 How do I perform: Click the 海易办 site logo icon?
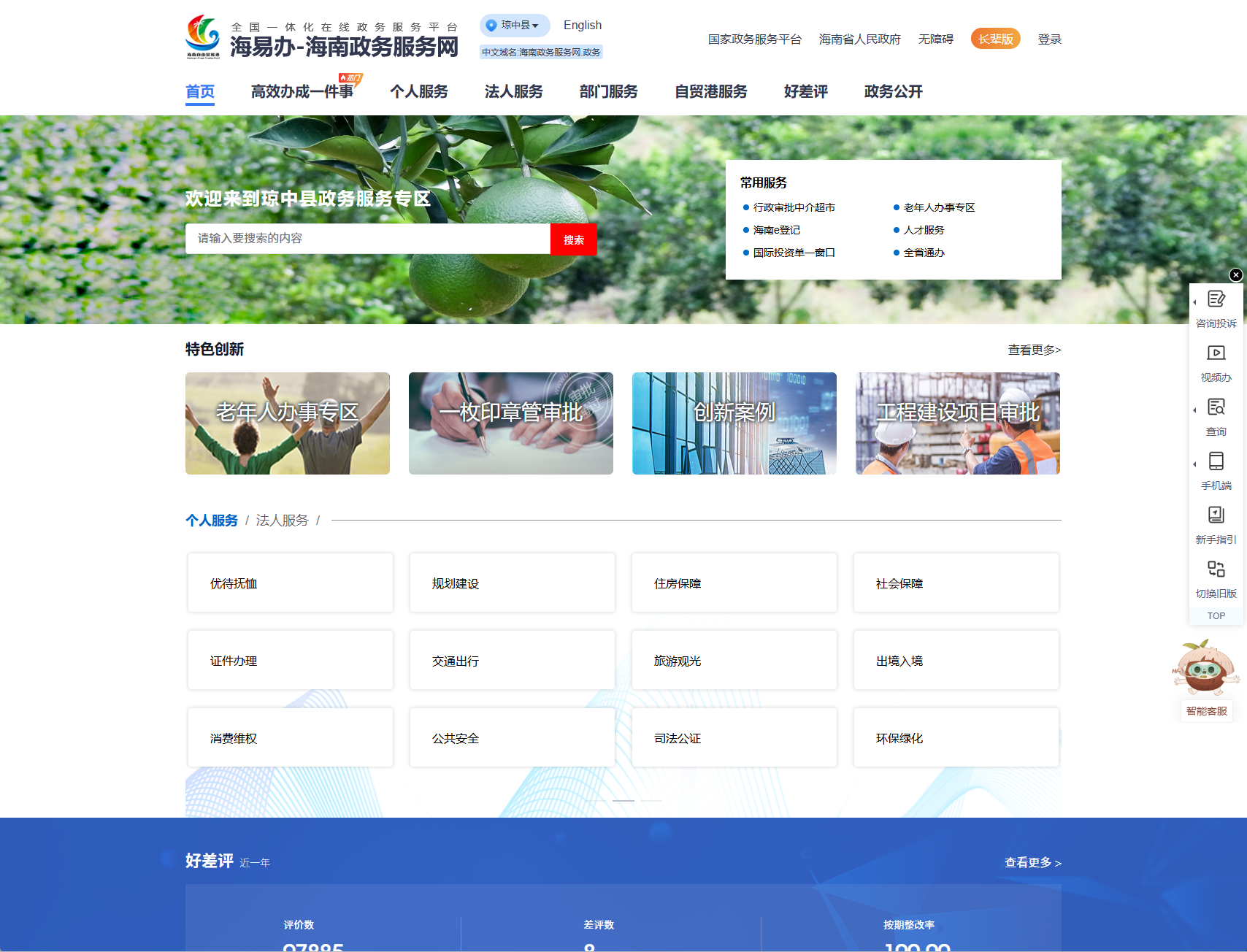click(x=203, y=37)
